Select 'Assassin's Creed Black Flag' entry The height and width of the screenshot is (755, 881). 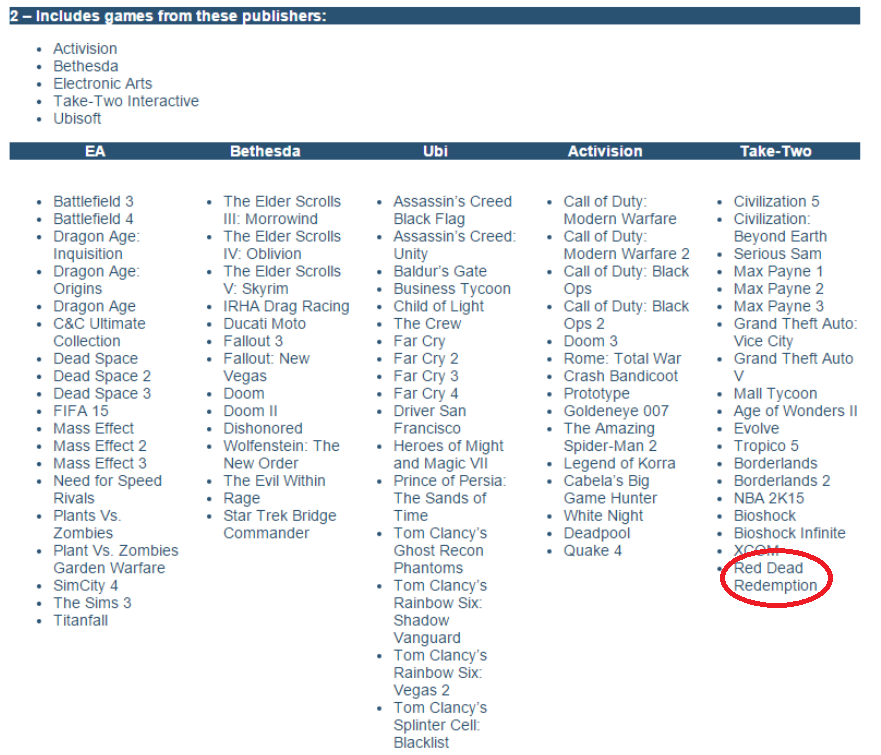click(453, 210)
